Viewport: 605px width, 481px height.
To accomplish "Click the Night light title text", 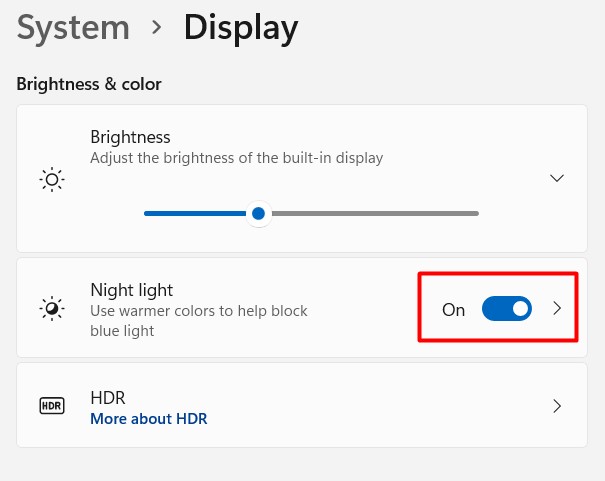I will (x=131, y=290).
